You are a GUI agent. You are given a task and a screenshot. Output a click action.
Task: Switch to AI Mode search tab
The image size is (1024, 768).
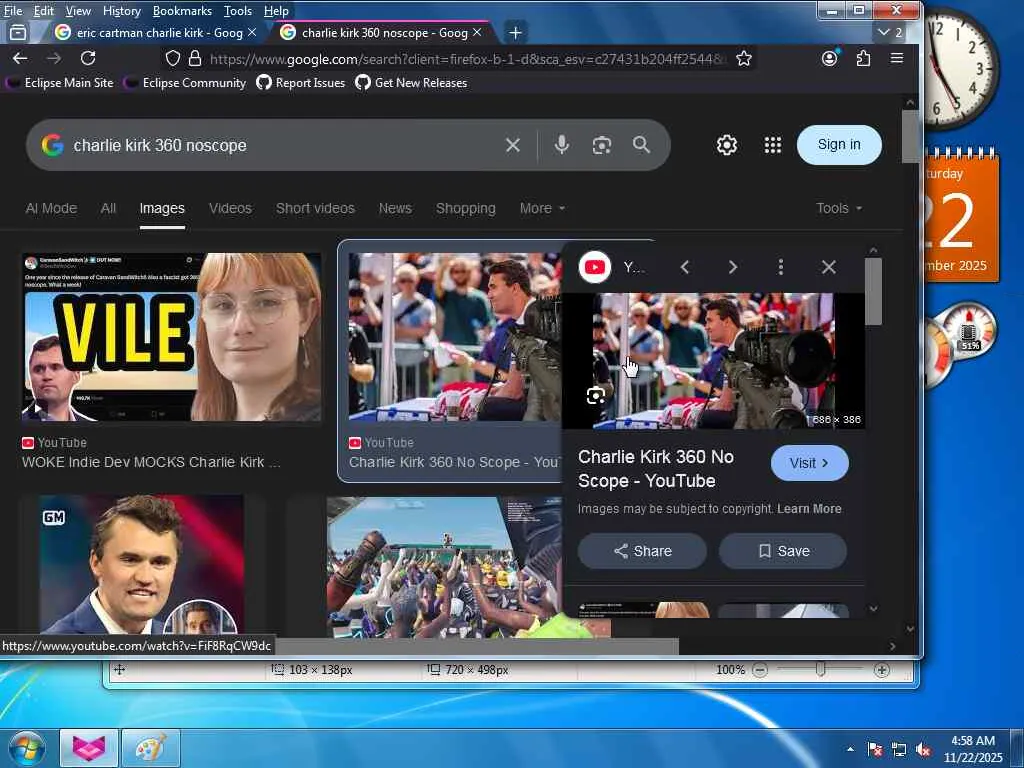coord(51,208)
